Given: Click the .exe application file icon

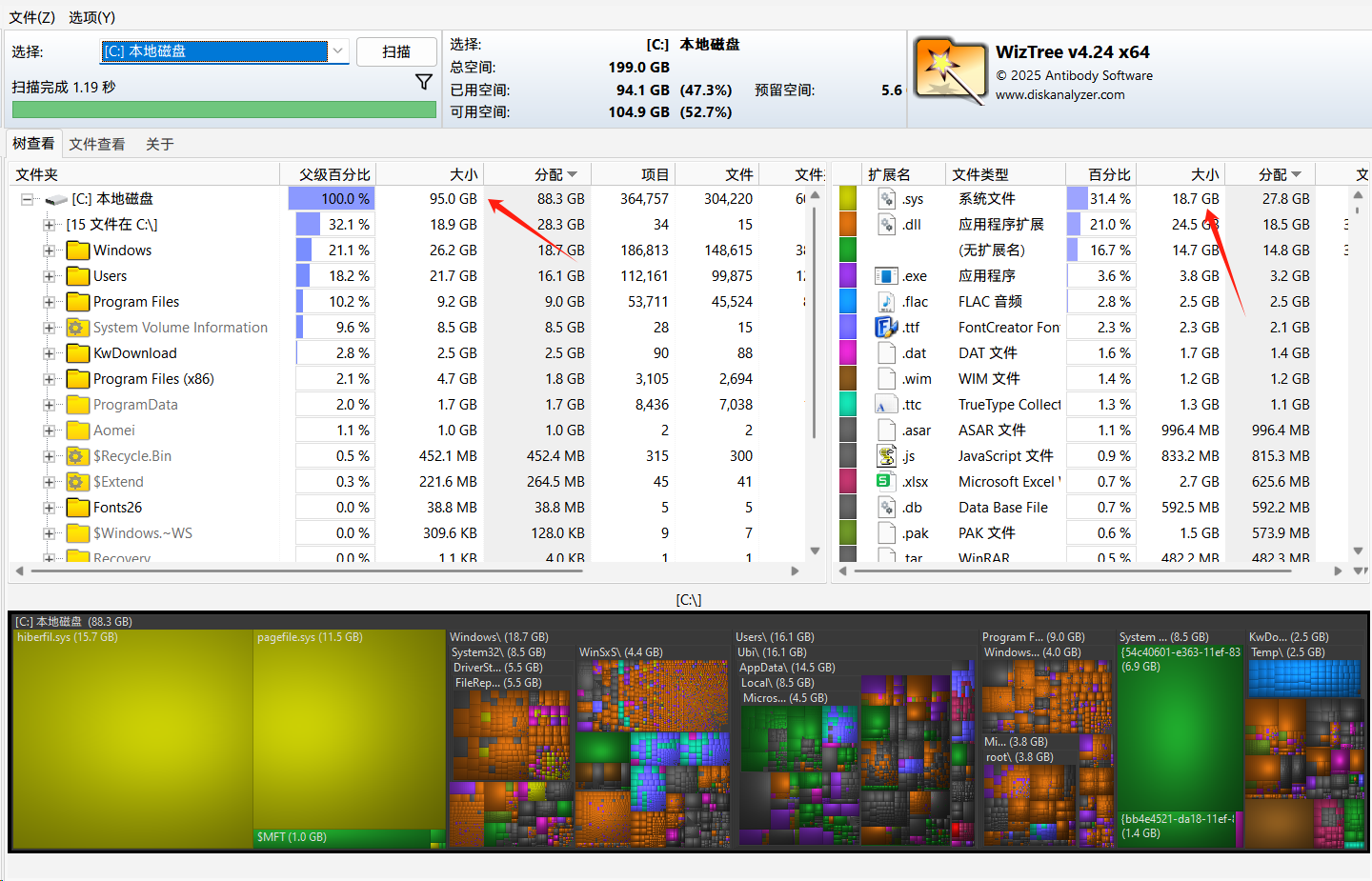Looking at the screenshot, I should point(886,276).
